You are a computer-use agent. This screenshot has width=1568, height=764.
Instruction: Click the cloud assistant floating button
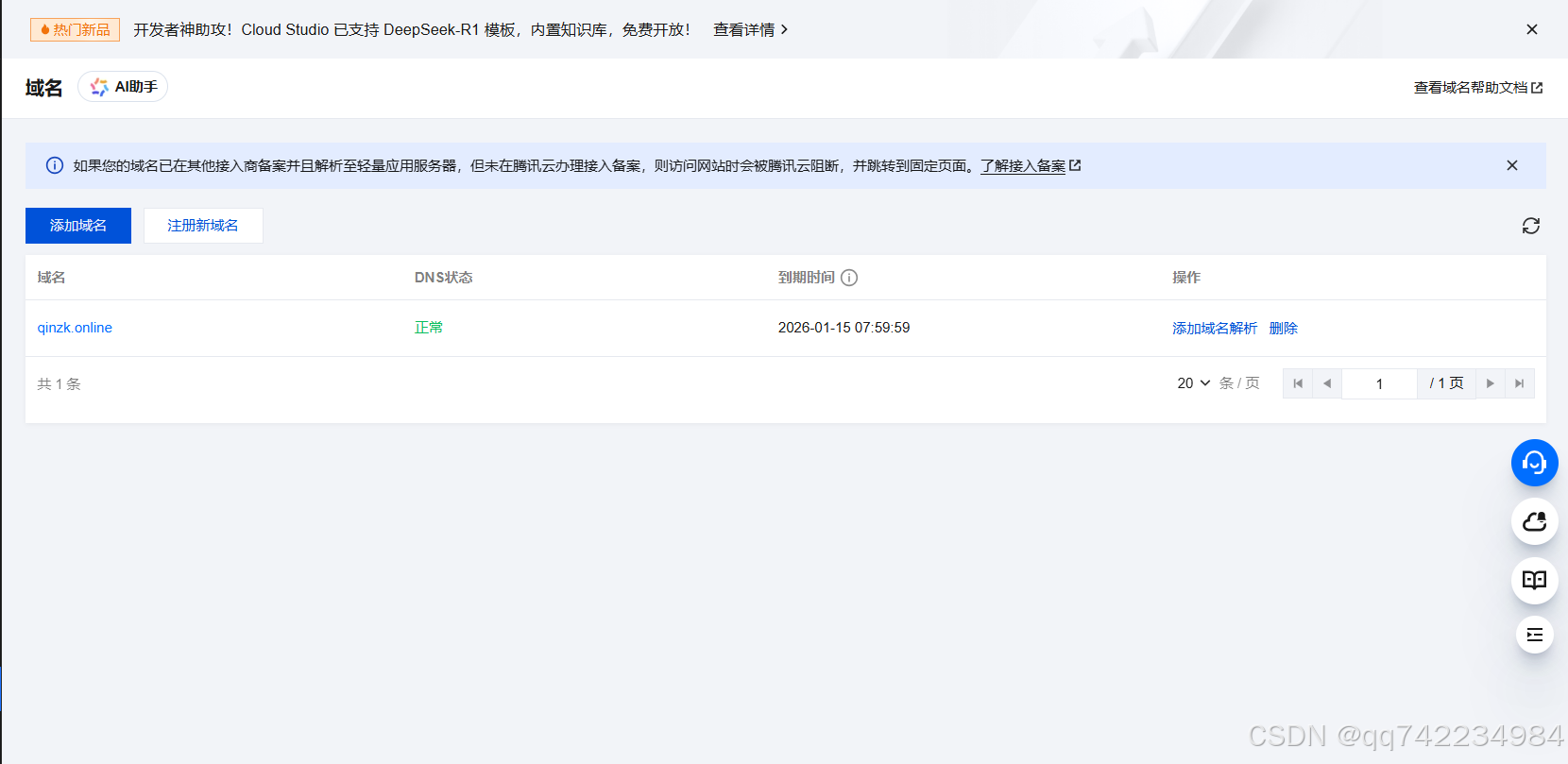click(1534, 521)
